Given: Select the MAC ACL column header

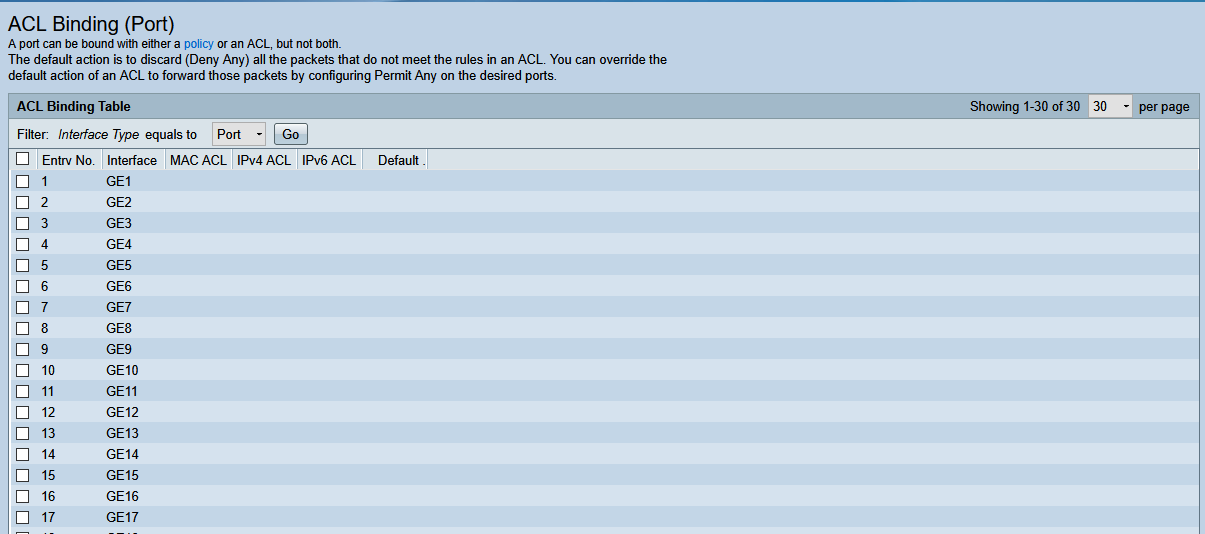Looking at the screenshot, I should [198, 160].
